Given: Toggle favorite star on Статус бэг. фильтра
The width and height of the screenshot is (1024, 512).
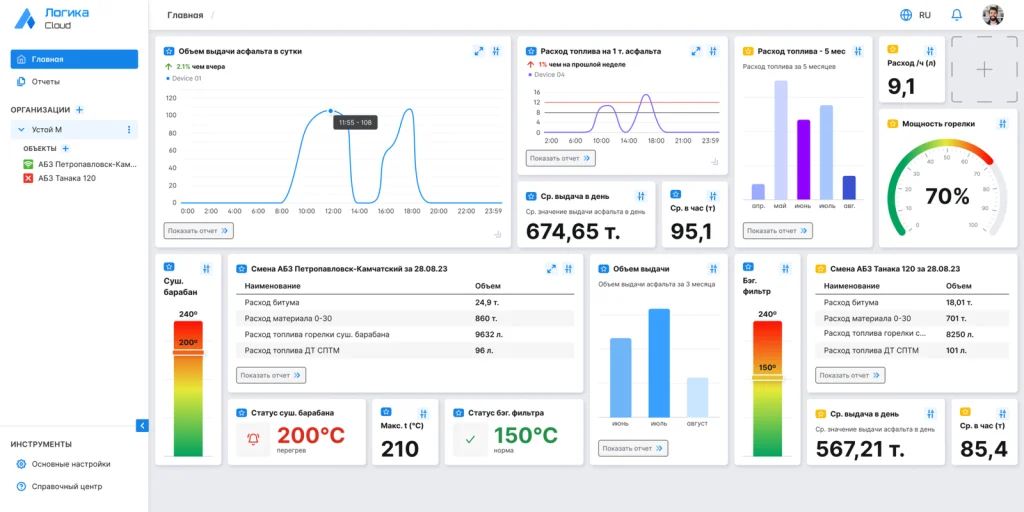Looking at the screenshot, I should (x=458, y=413).
